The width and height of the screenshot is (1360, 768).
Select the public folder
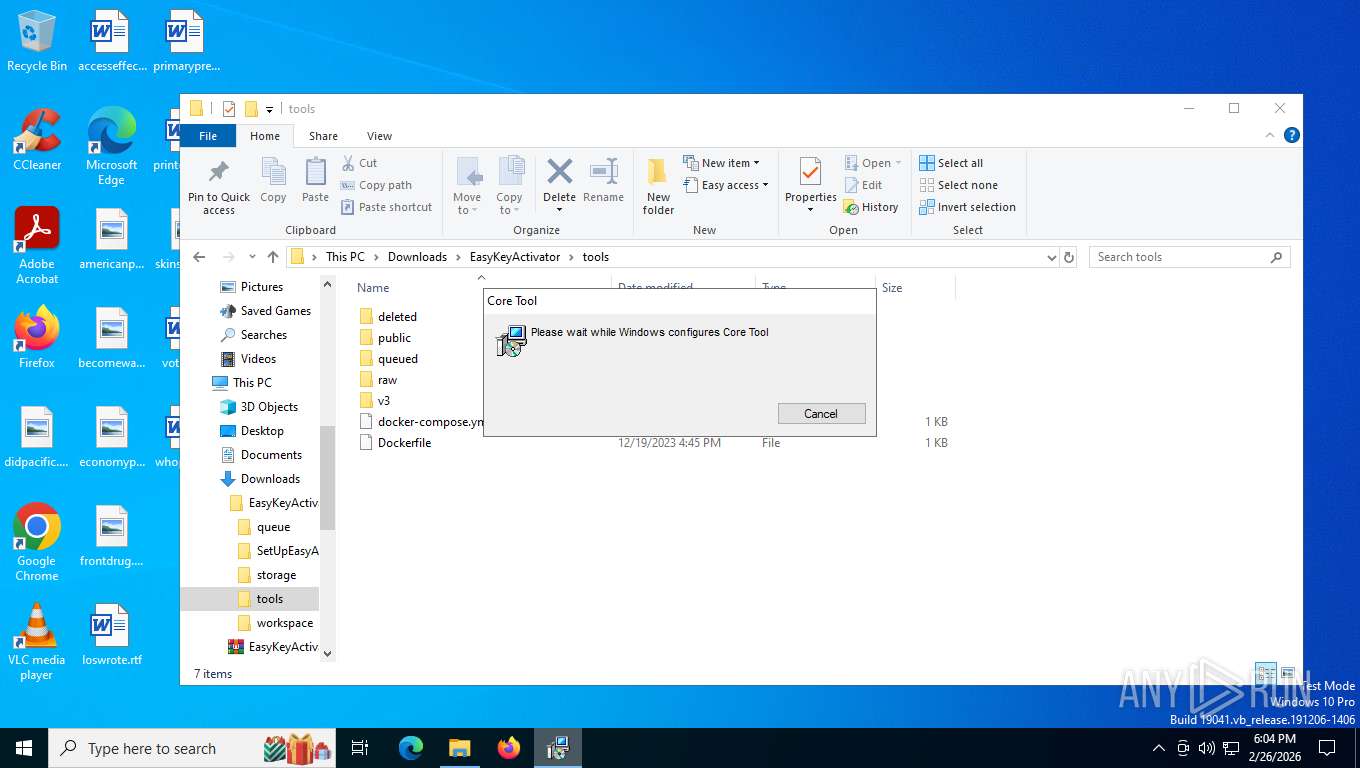point(394,338)
